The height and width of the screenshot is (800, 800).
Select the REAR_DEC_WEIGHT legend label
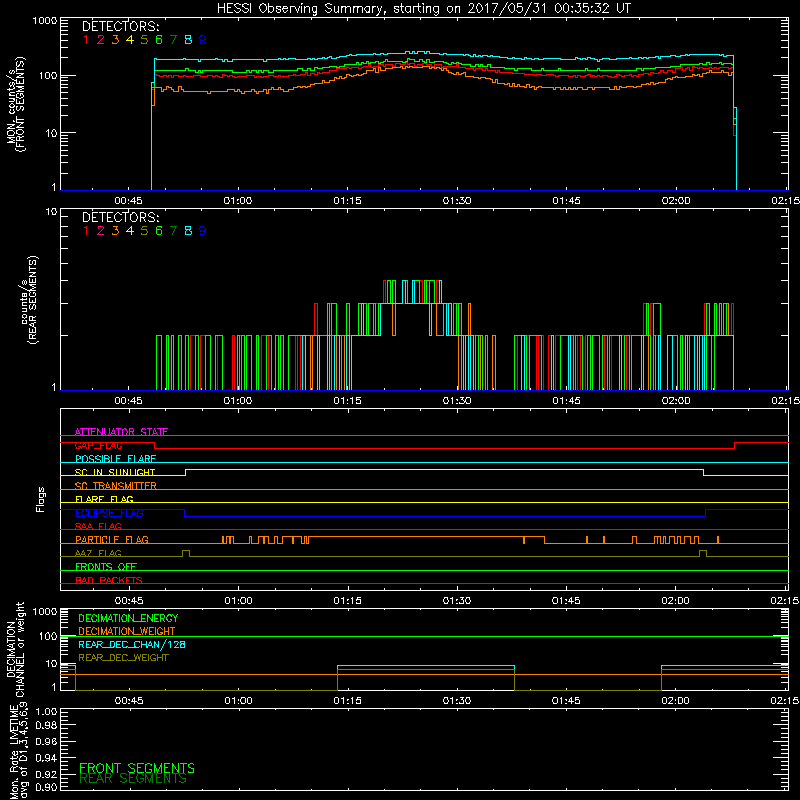pos(123,658)
